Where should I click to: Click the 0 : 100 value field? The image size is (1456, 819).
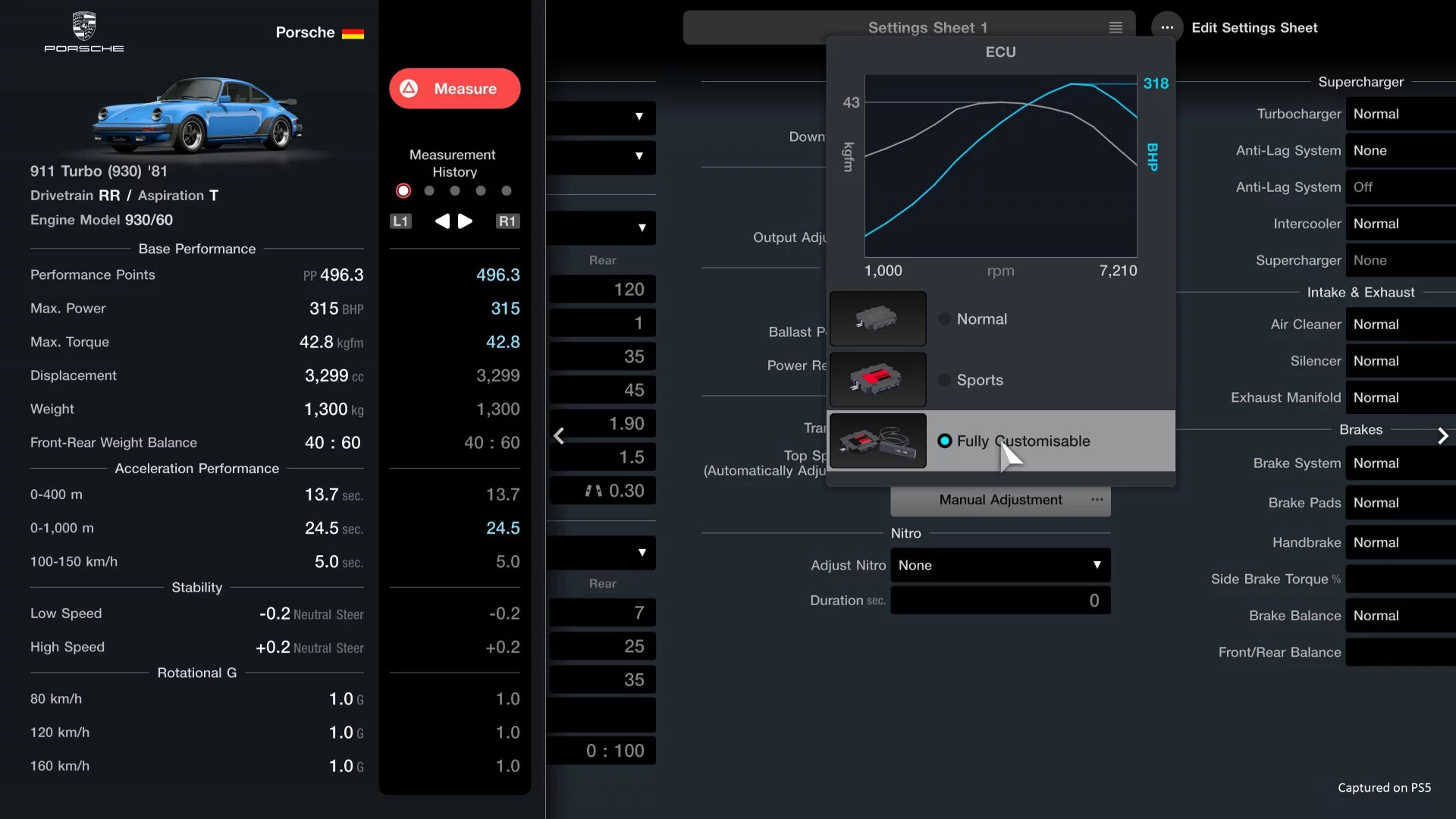click(x=603, y=751)
